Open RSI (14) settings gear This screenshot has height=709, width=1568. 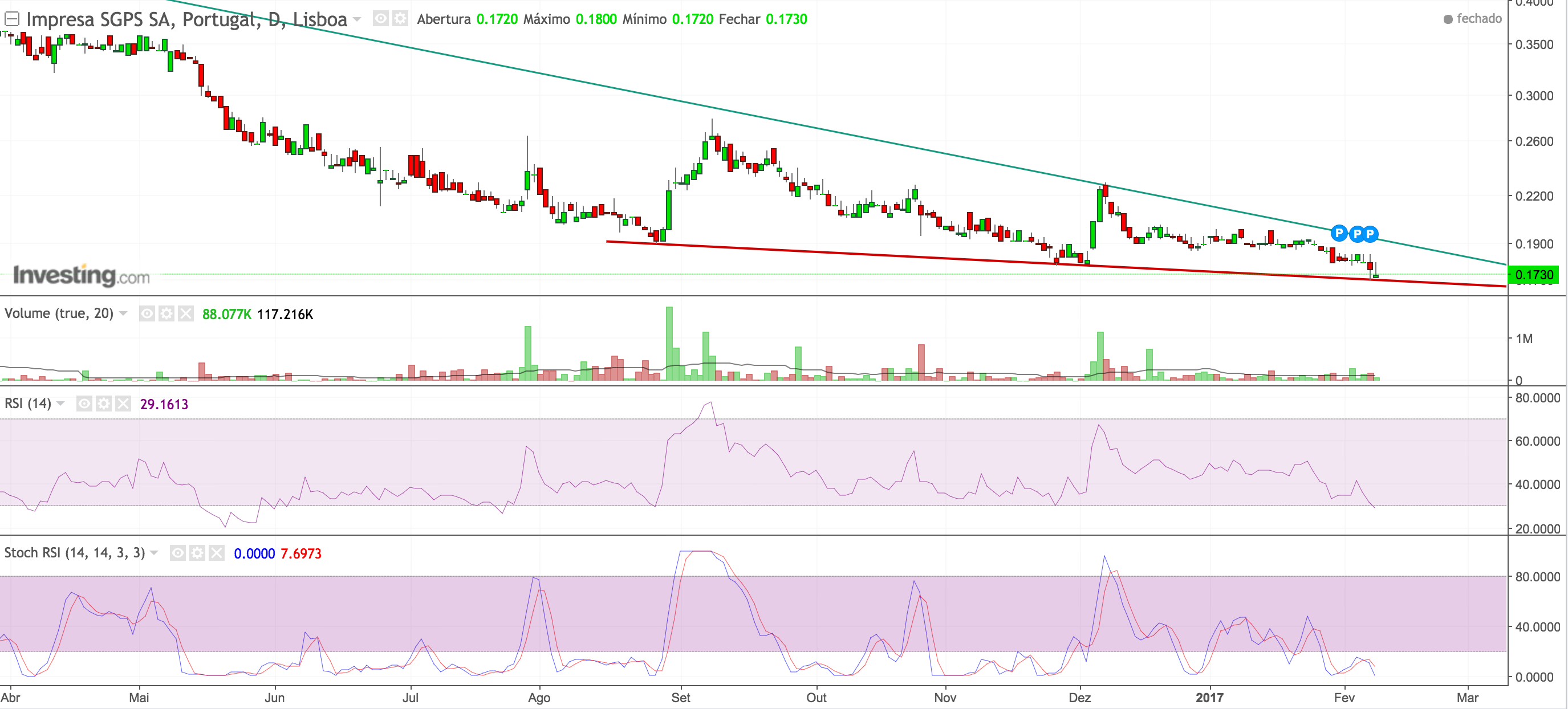point(103,404)
